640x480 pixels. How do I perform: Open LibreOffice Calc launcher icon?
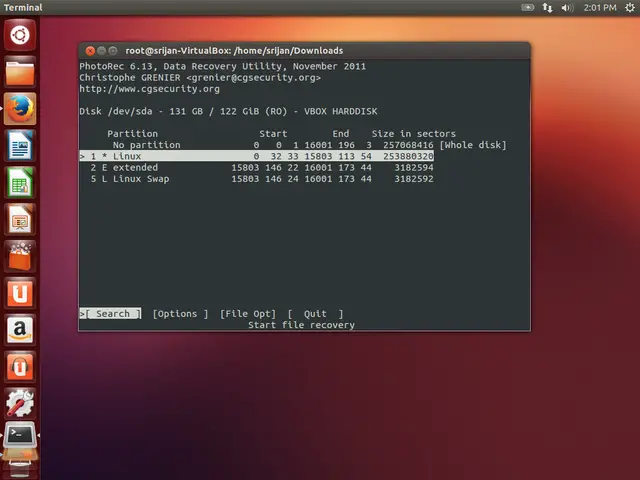coord(20,182)
